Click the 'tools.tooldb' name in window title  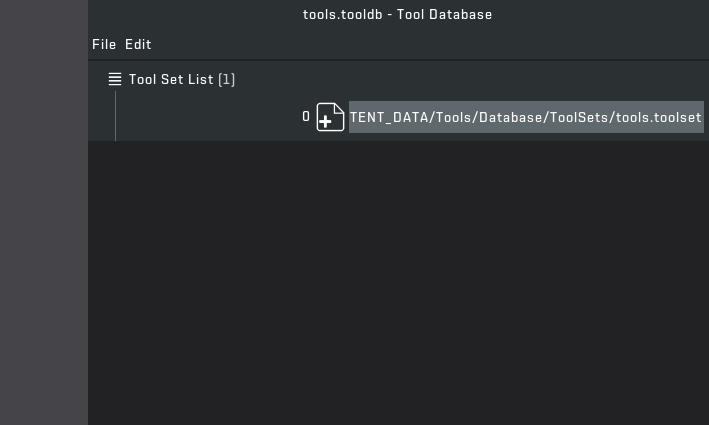point(342,15)
